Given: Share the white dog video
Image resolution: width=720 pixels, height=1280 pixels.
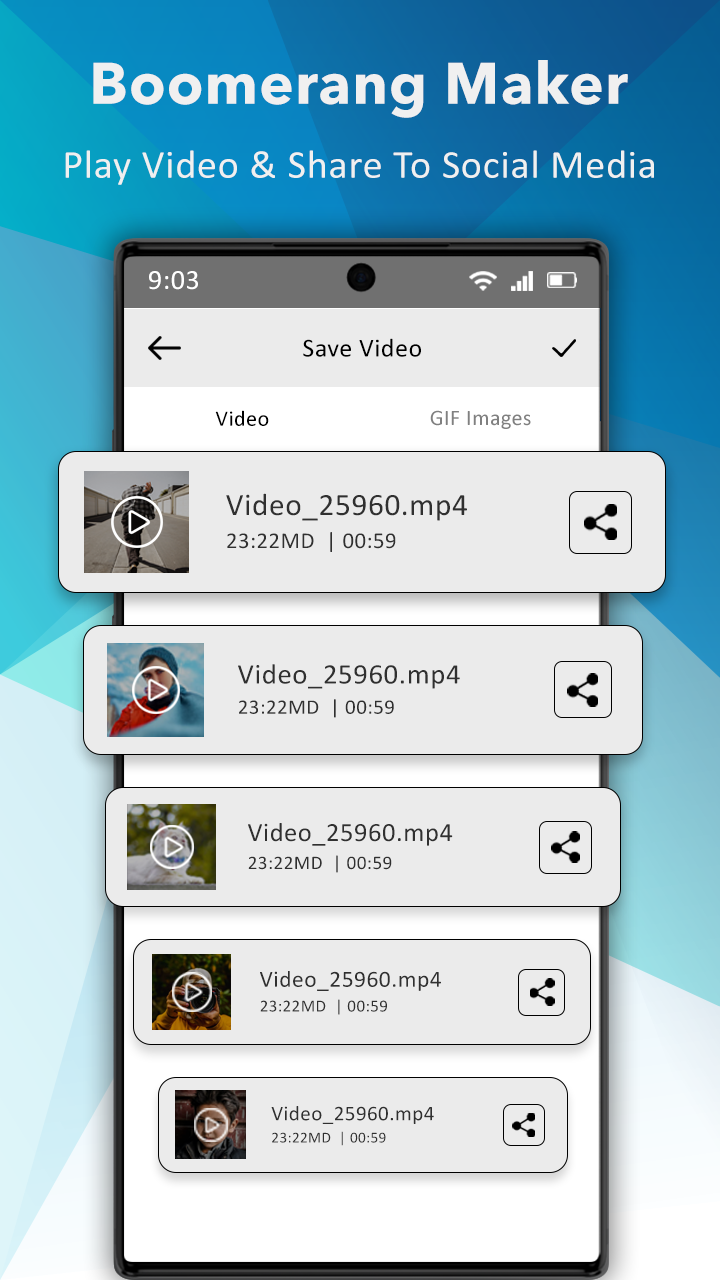Looking at the screenshot, I should [x=565, y=847].
